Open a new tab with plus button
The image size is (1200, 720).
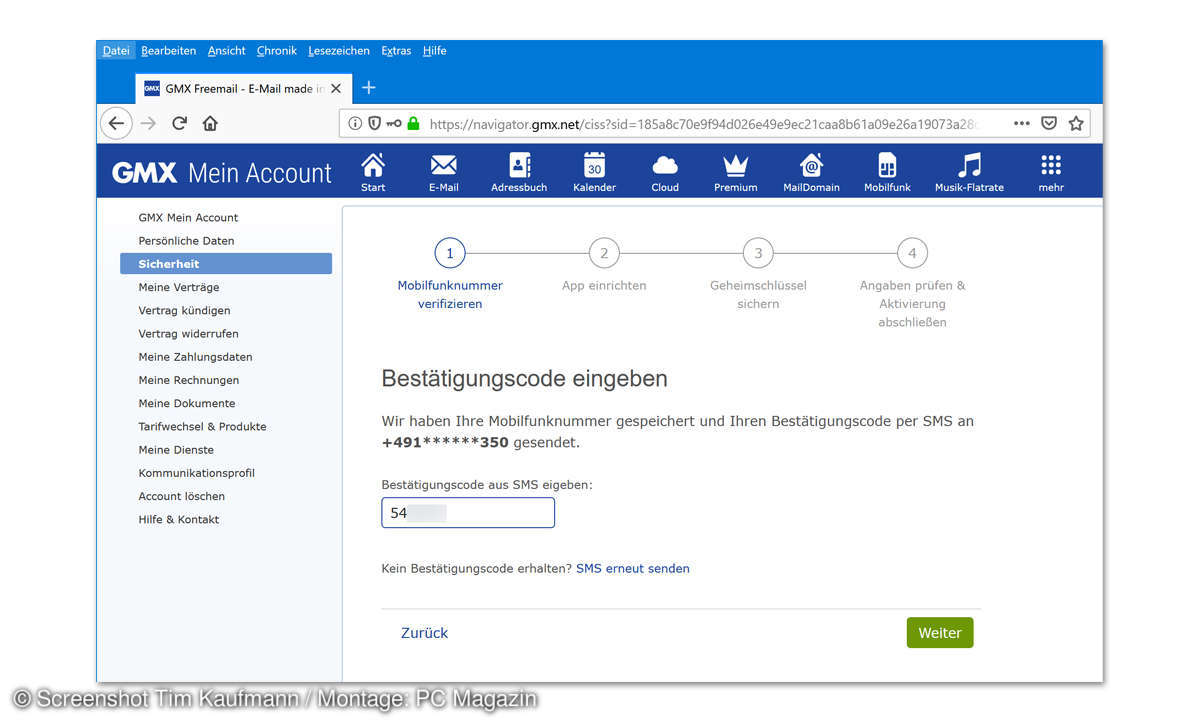pos(368,88)
